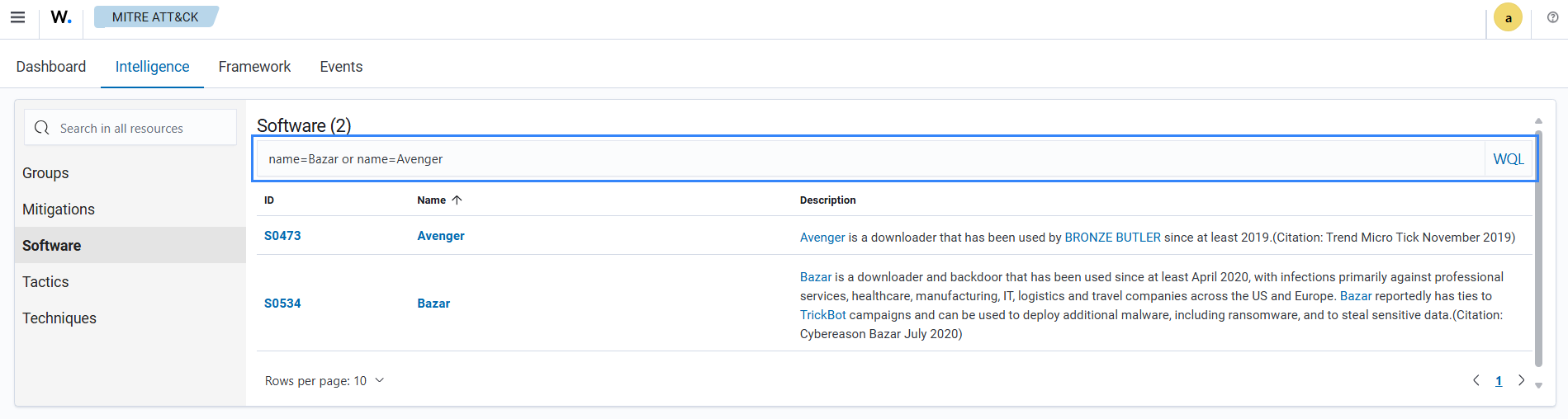Screen dimensions: 1568x419
Task: Go to next page arrow
Action: tap(1521, 380)
